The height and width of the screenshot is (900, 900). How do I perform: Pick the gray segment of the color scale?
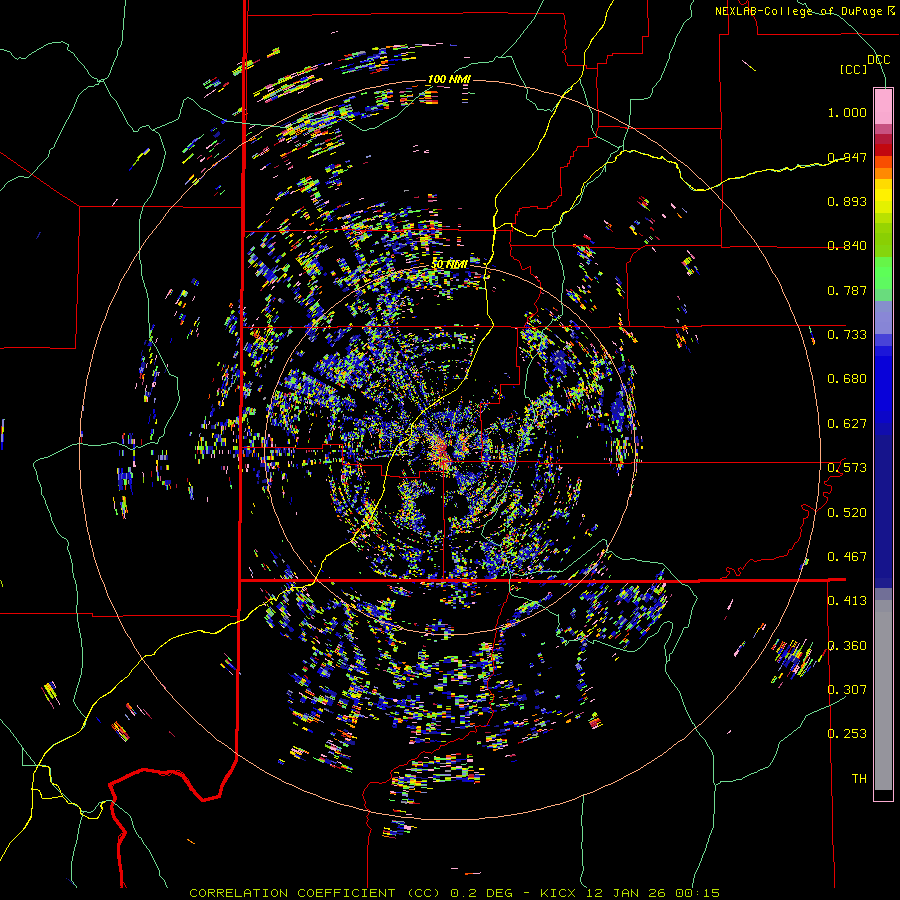(x=883, y=695)
